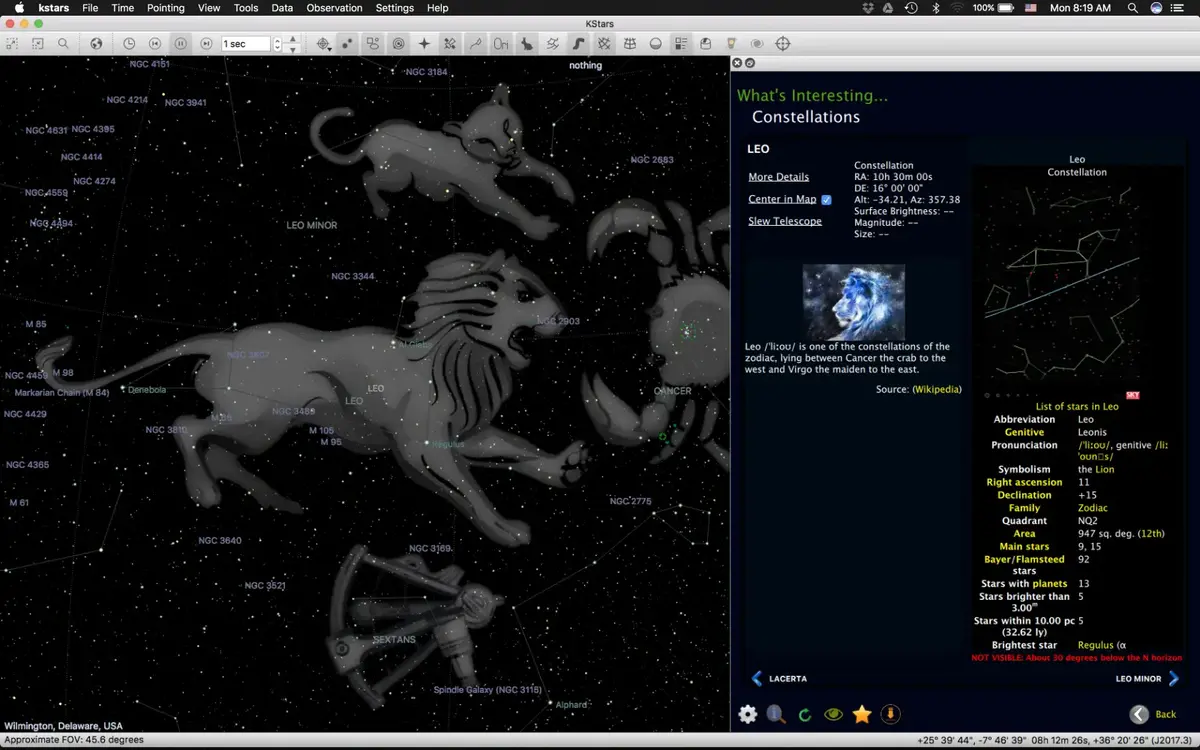The image size is (1200, 750).
Task: Click the Leo lion thumbnail image
Action: pos(853,301)
